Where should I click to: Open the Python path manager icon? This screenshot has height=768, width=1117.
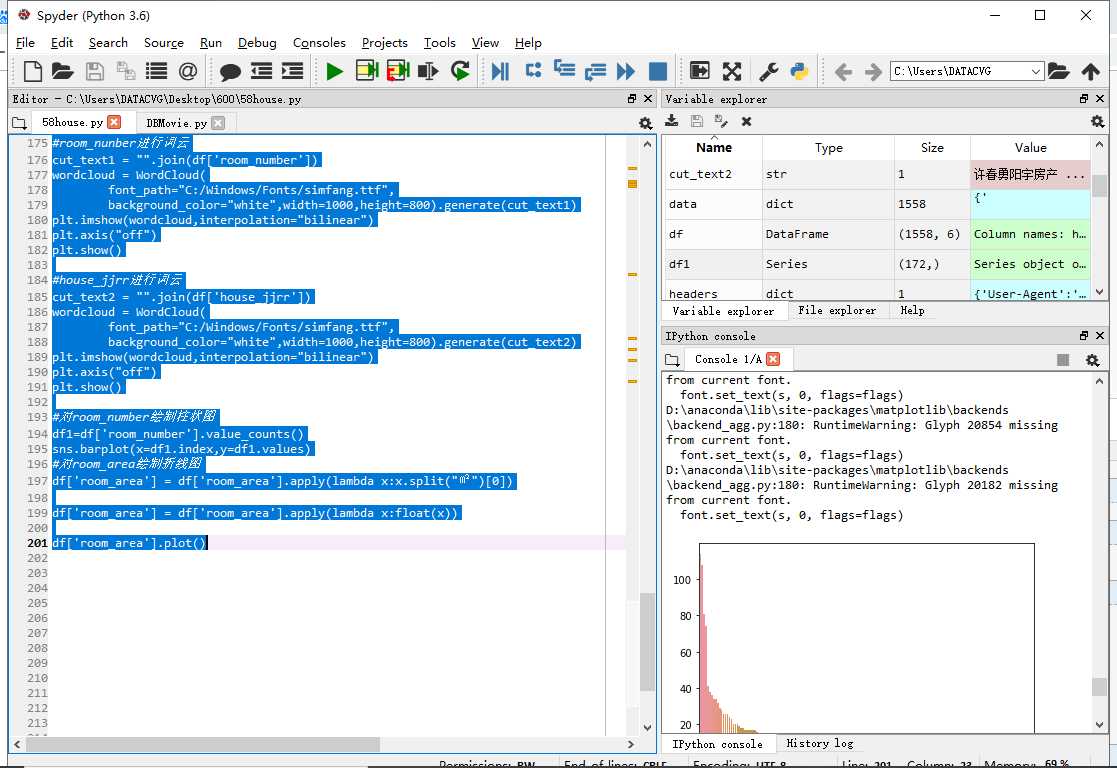click(x=799, y=71)
